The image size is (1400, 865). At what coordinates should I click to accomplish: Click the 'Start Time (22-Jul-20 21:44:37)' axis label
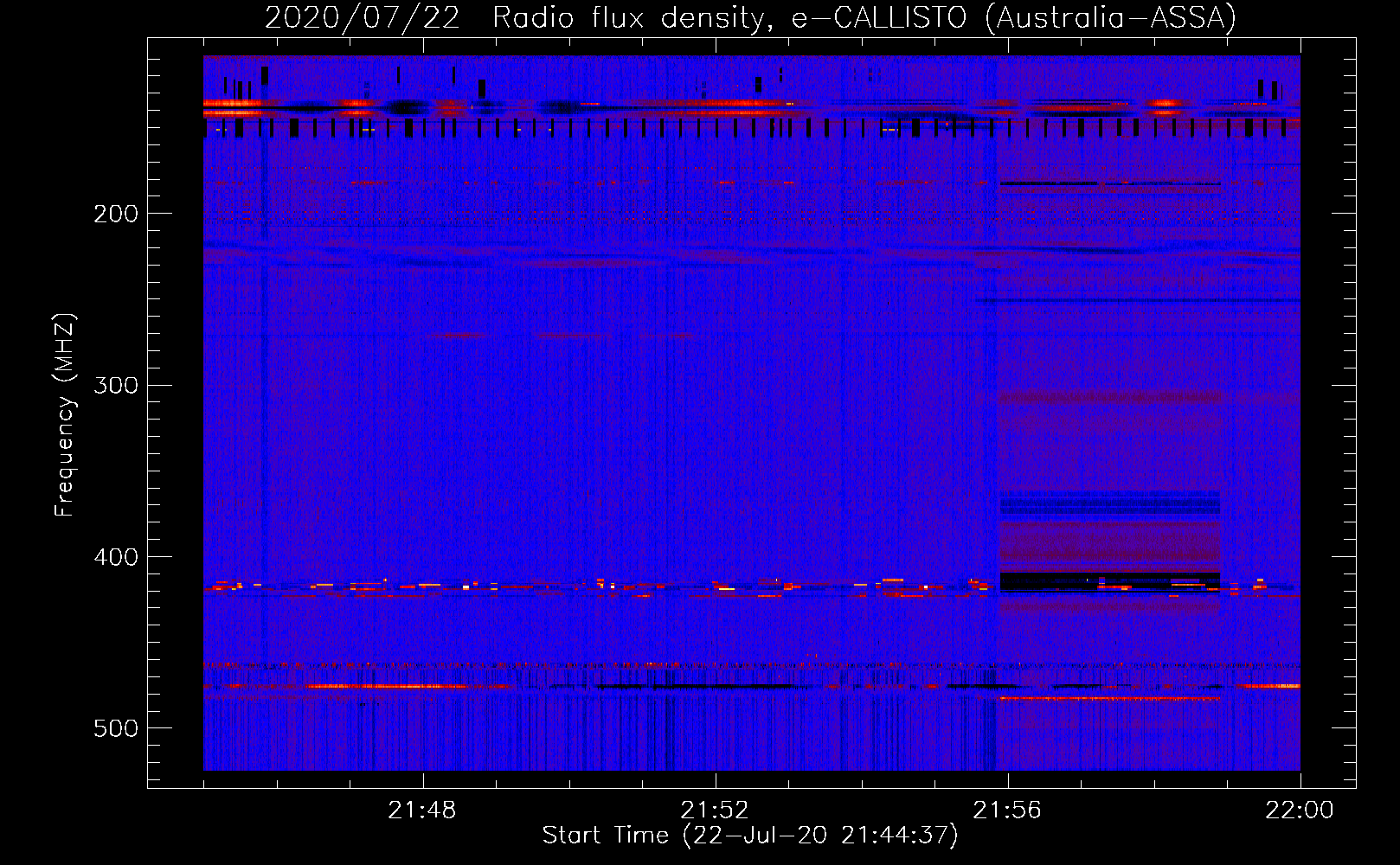[x=750, y=836]
